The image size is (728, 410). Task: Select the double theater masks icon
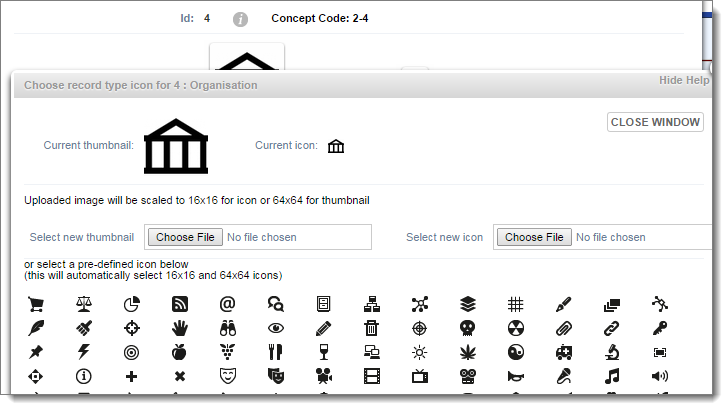(276, 376)
